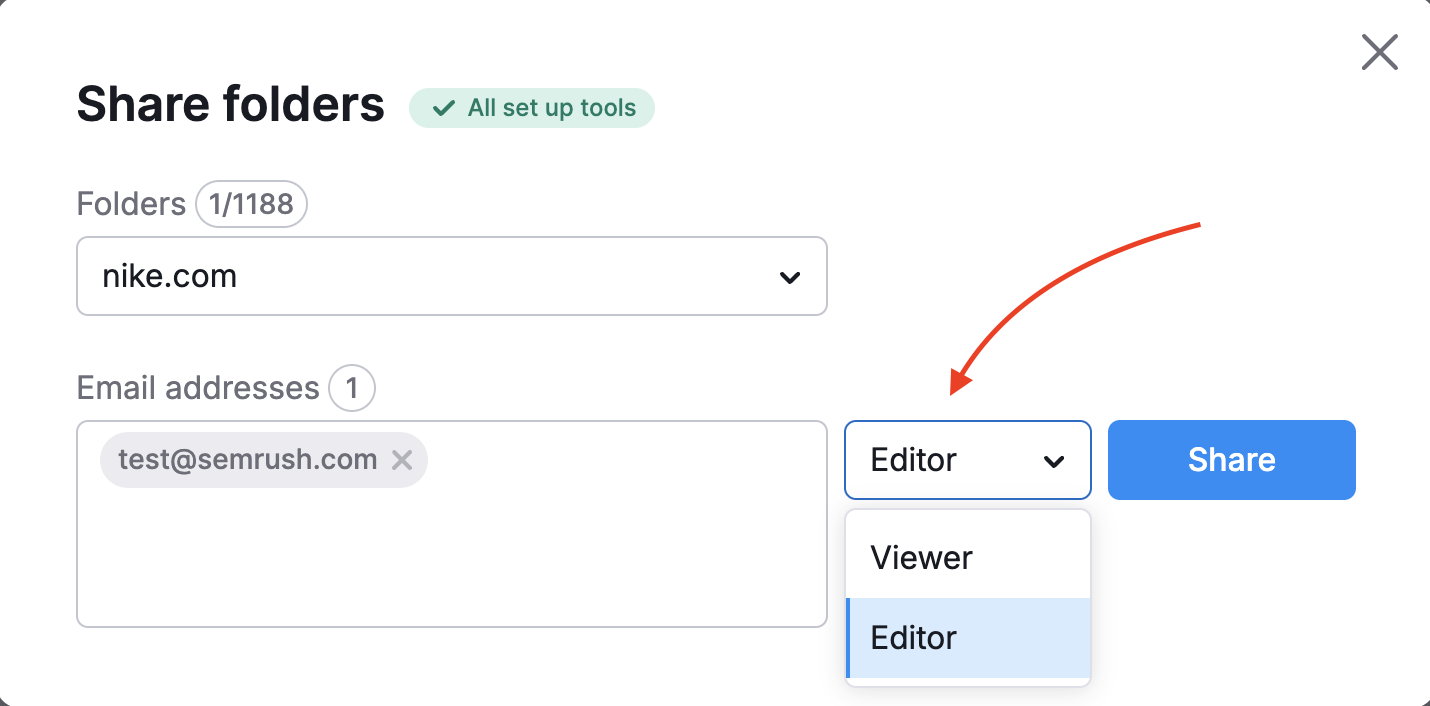Image resolution: width=1430 pixels, height=706 pixels.
Task: Click the test@semrush.com email tag text
Action: point(247,460)
